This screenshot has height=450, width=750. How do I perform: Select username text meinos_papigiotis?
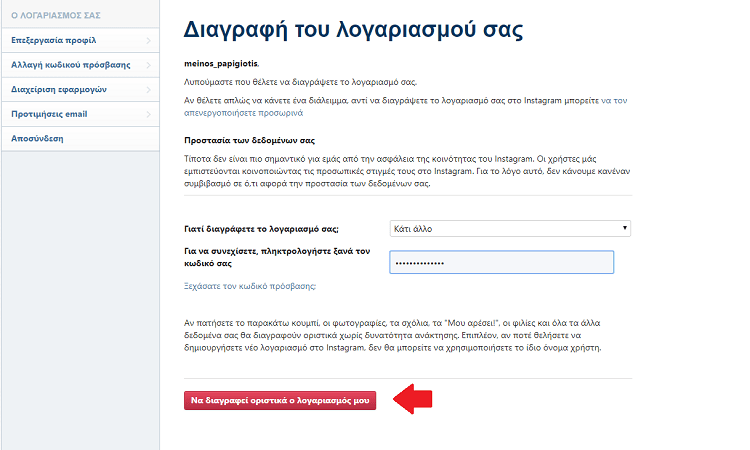pyautogui.click(x=221, y=64)
